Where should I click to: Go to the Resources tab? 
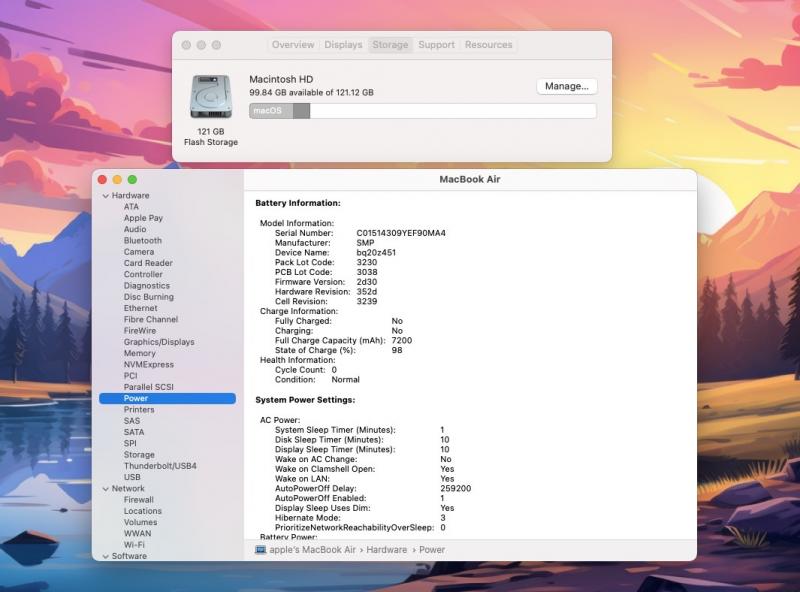(488, 45)
